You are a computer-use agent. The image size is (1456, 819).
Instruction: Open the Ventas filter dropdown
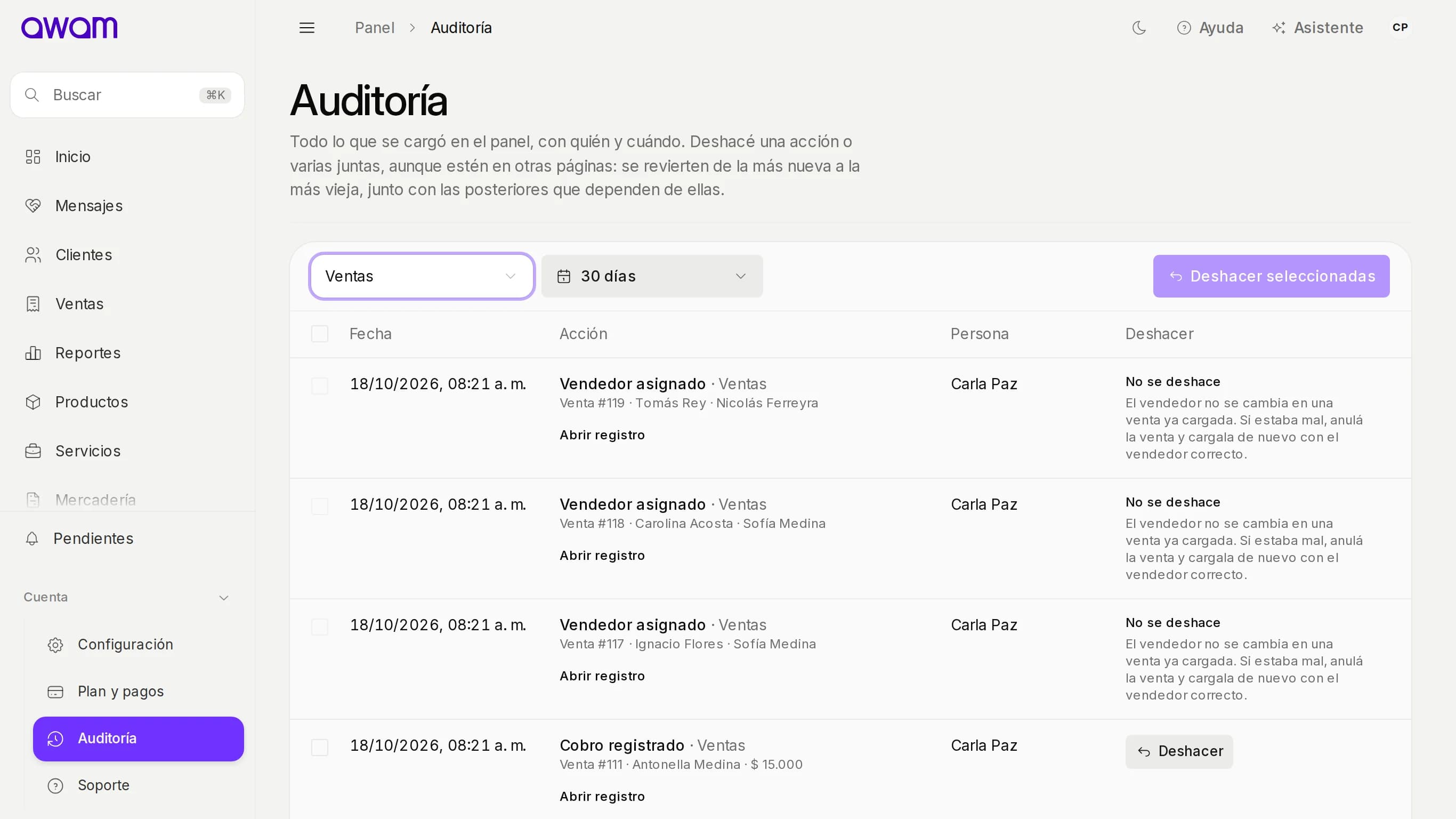pos(422,276)
